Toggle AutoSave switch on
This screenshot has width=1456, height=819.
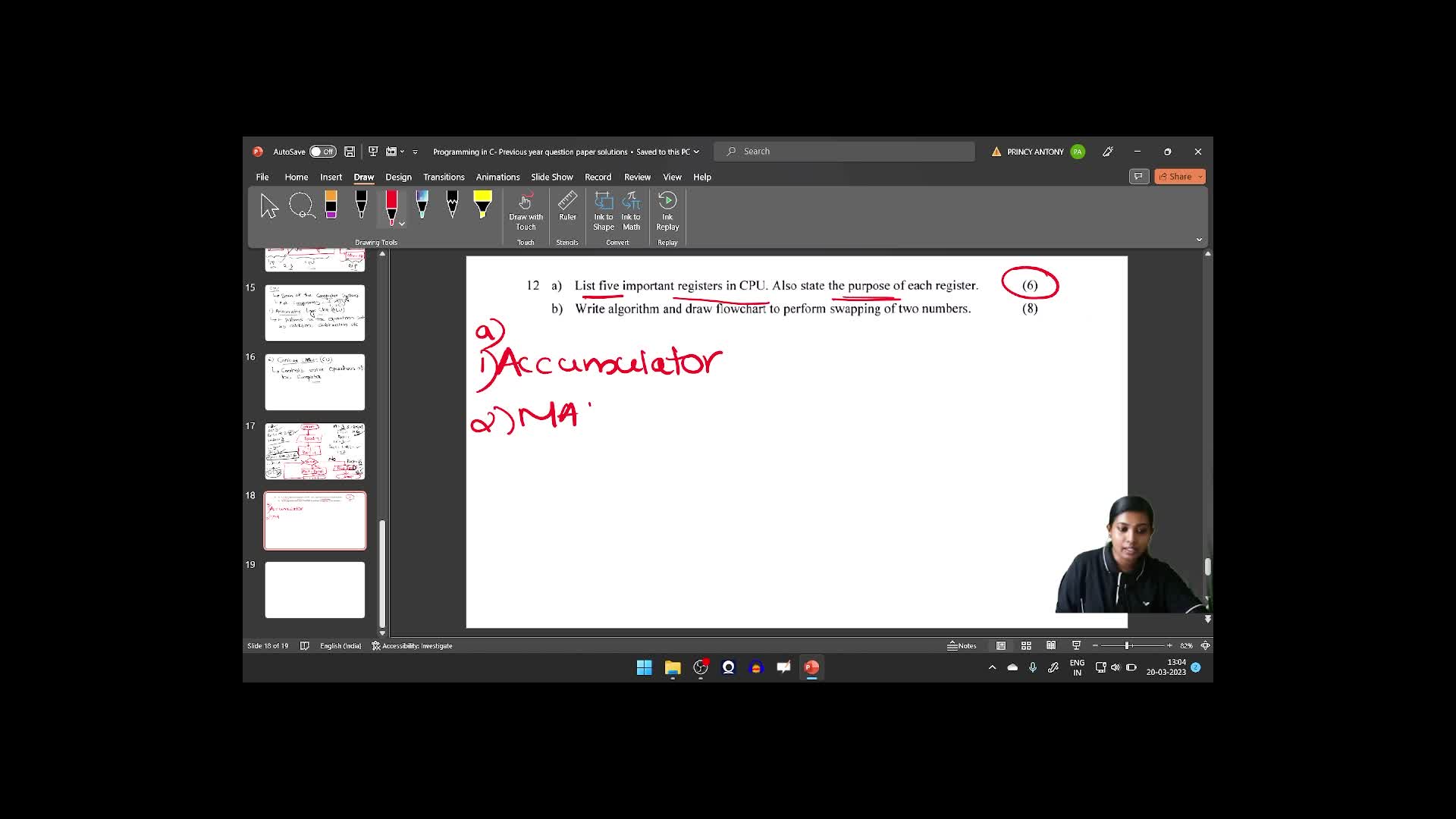[322, 152]
